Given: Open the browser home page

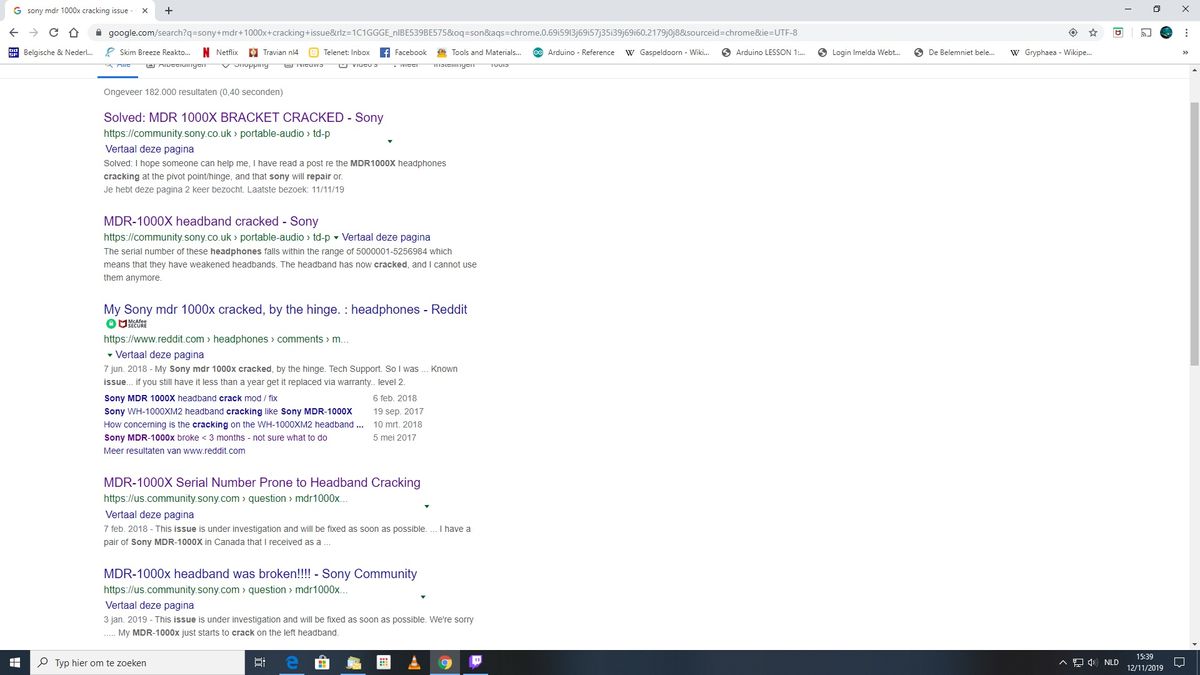Looking at the screenshot, I should (x=74, y=32).
